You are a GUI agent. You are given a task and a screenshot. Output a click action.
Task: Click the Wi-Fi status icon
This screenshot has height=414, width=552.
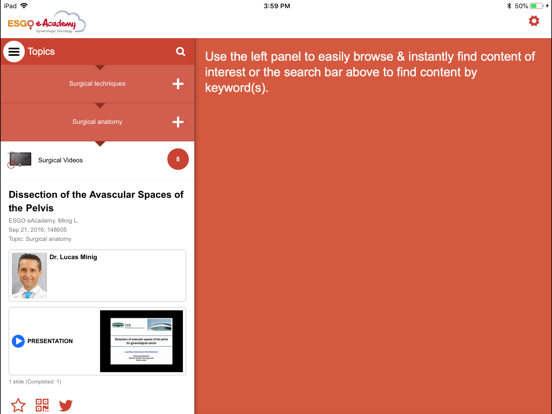[24, 6]
